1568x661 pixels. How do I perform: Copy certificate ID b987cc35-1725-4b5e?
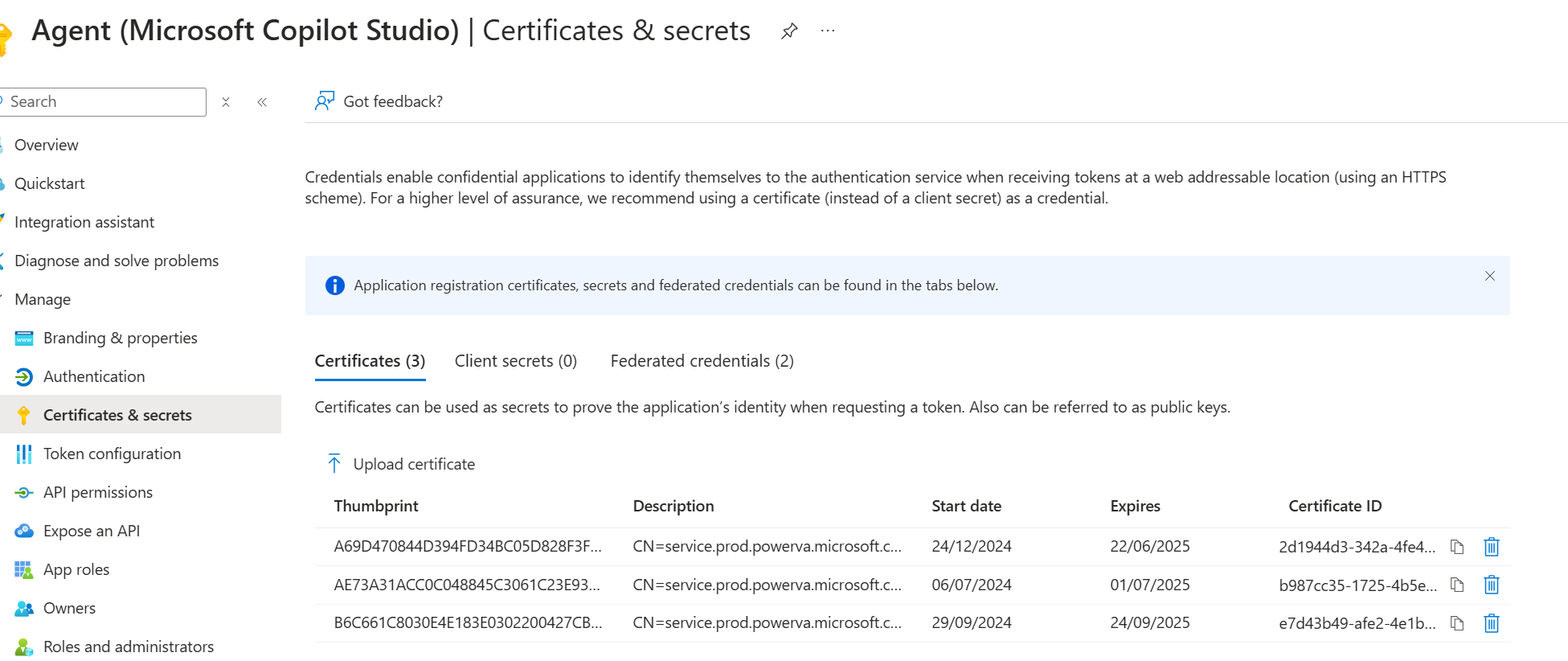pyautogui.click(x=1456, y=585)
